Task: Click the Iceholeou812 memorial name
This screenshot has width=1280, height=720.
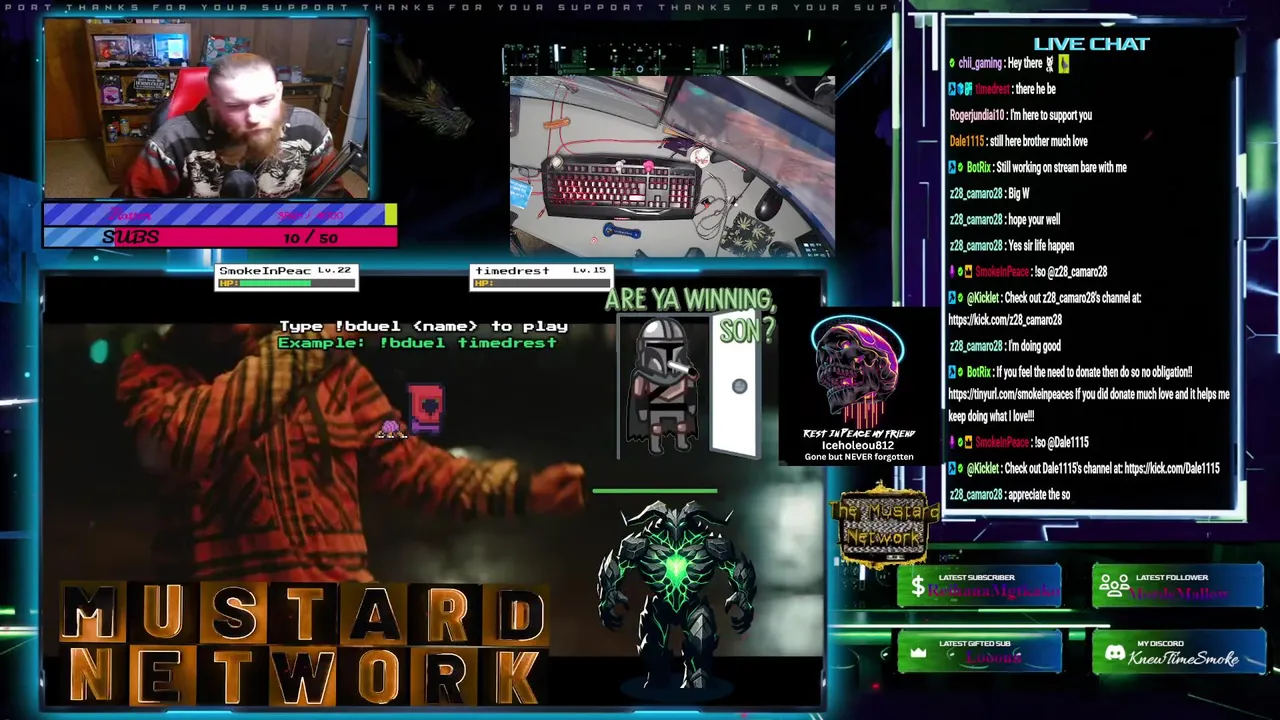Action: pyautogui.click(x=858, y=445)
